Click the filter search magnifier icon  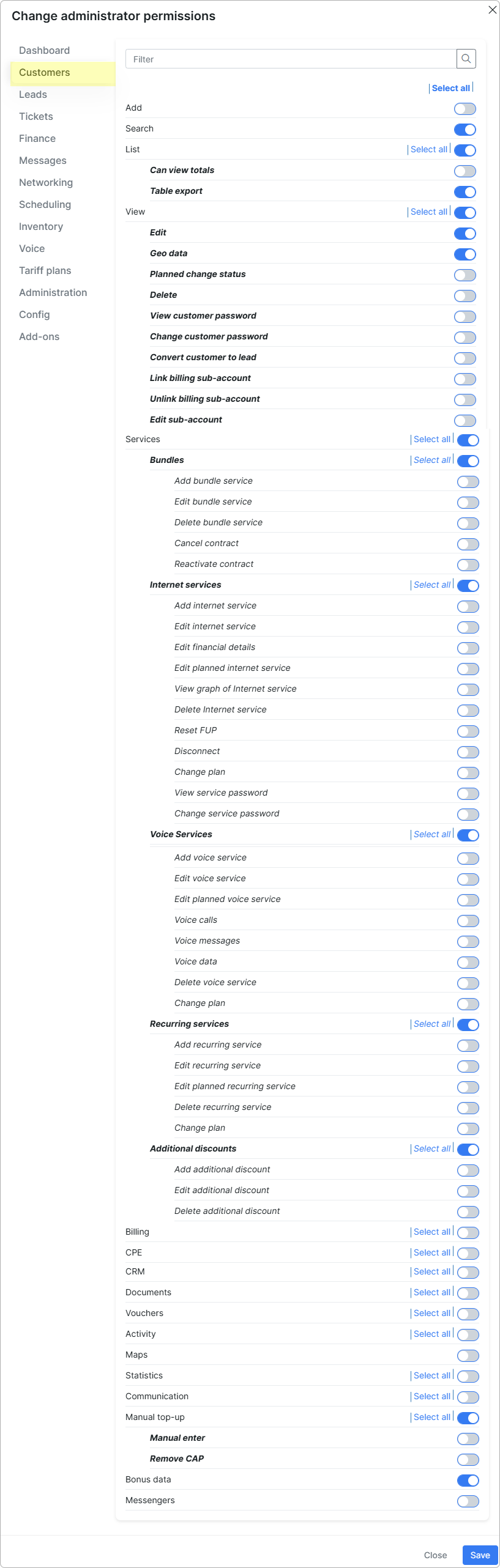(466, 59)
